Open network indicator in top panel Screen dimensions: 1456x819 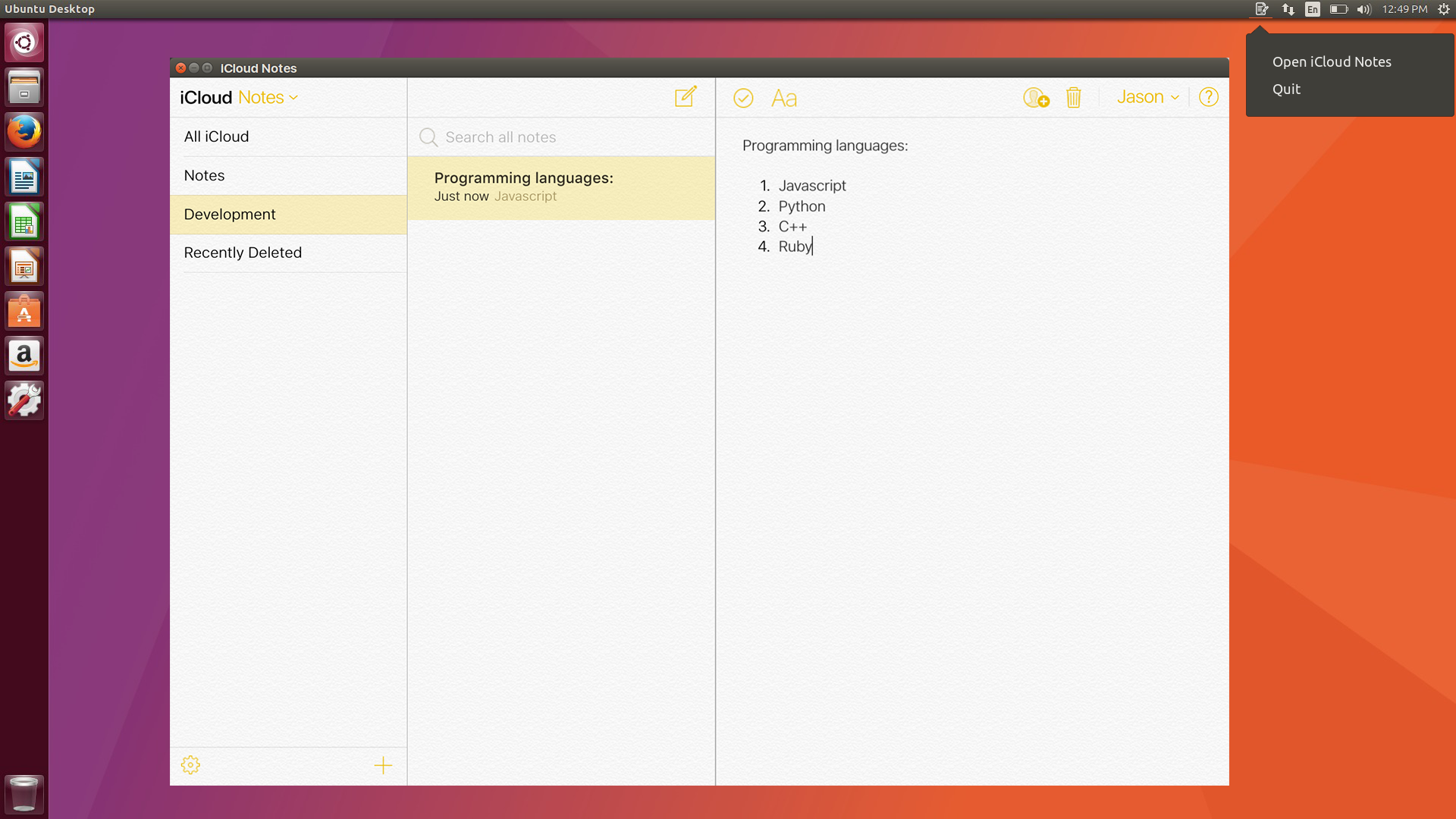click(x=1288, y=9)
